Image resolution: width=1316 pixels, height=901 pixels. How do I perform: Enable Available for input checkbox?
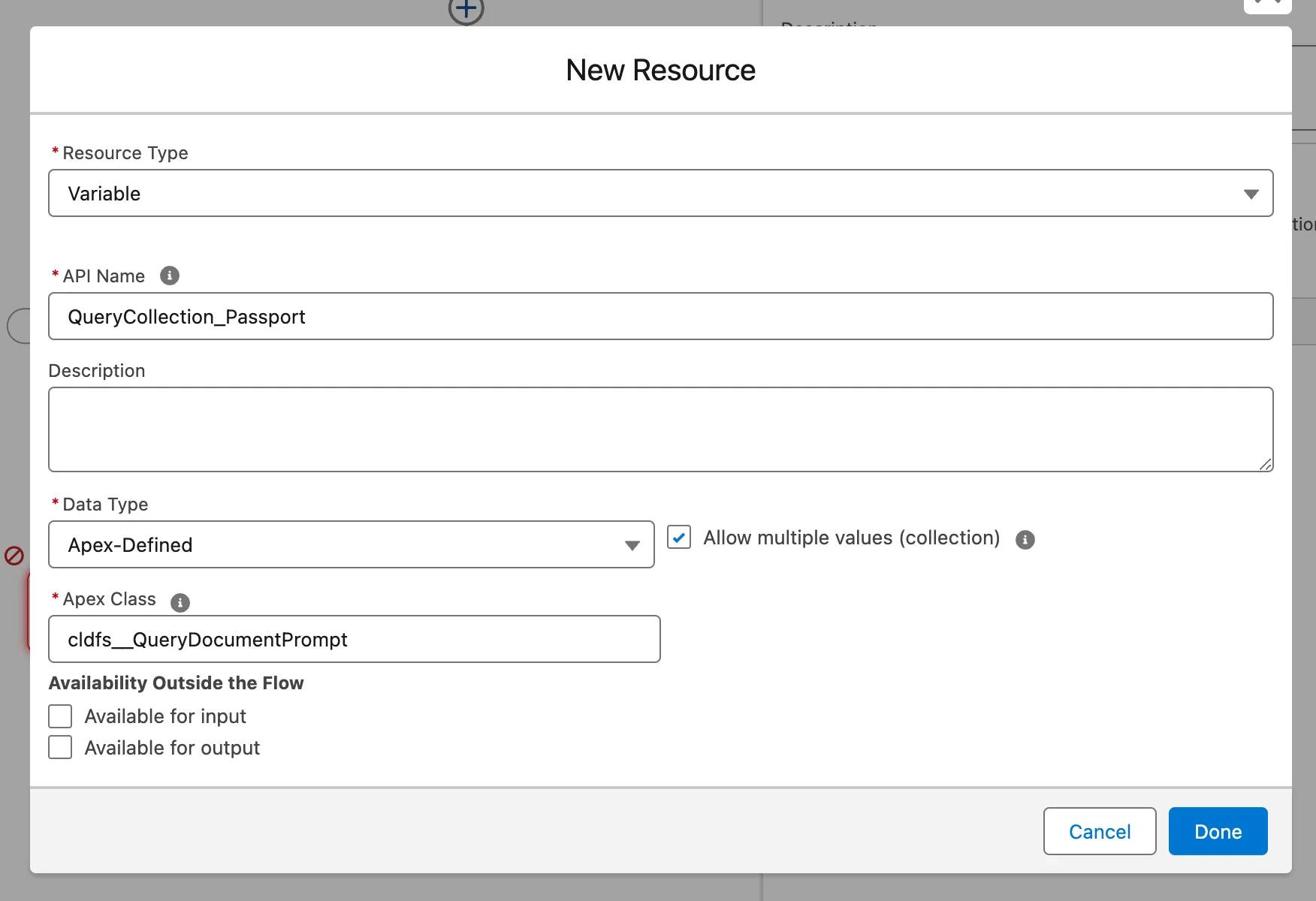coord(60,716)
